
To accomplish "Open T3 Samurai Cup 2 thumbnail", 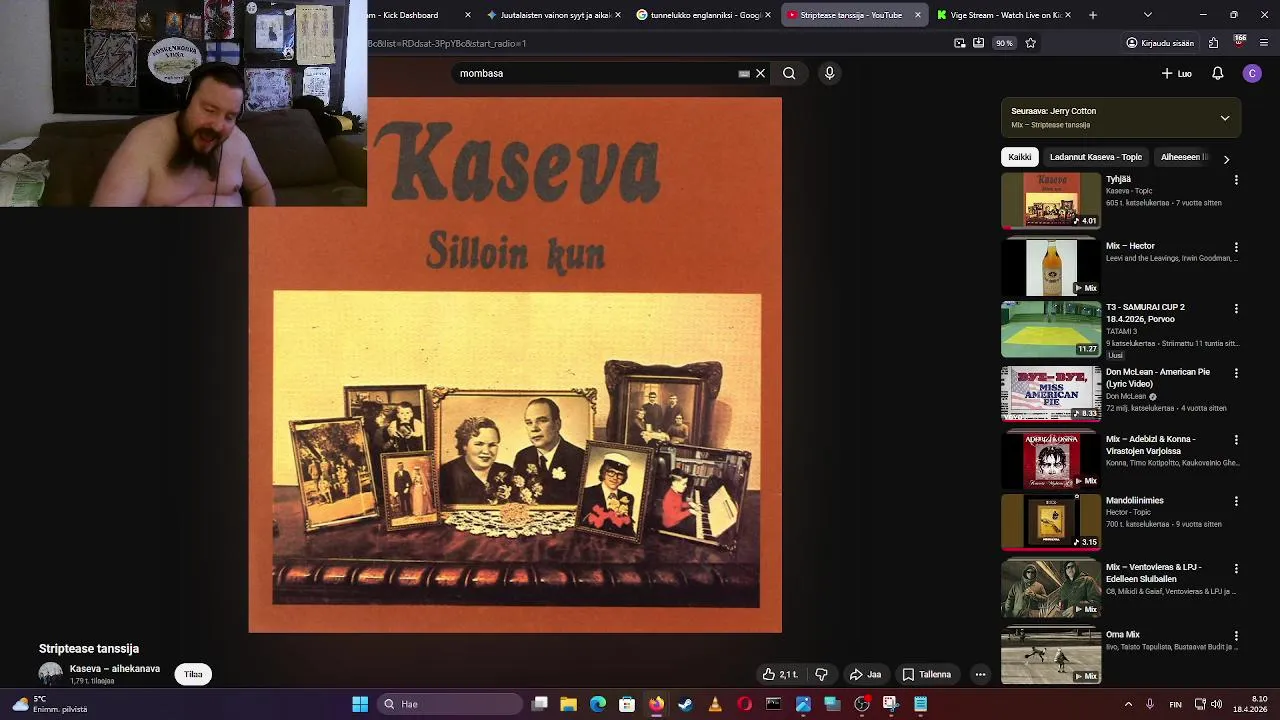I will coord(1051,329).
